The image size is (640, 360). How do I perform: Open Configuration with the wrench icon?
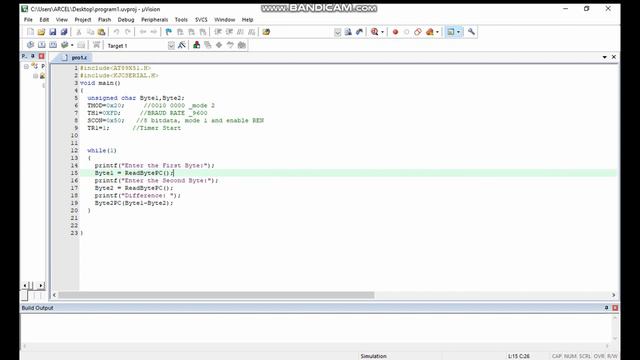(471, 32)
